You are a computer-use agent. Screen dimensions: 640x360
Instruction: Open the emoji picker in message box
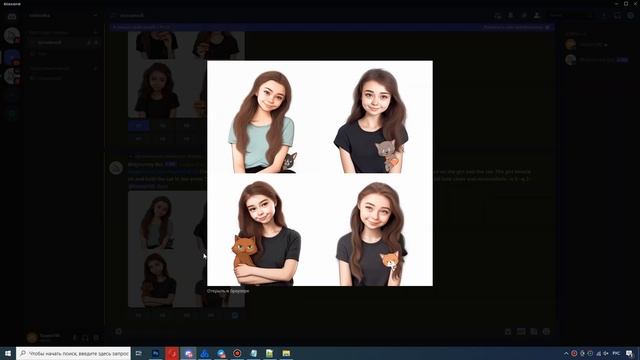pos(547,331)
